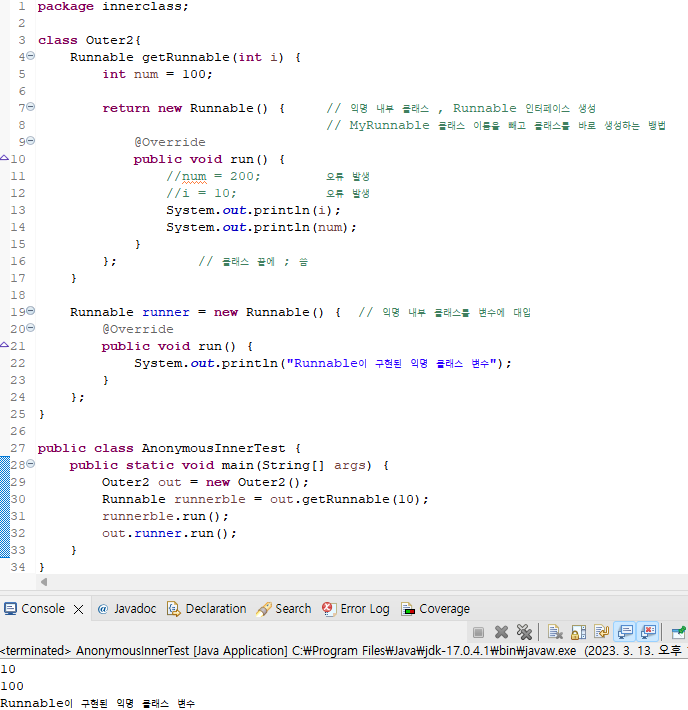Click the Coverage tab icon
This screenshot has height=710, width=688.
(x=408, y=609)
